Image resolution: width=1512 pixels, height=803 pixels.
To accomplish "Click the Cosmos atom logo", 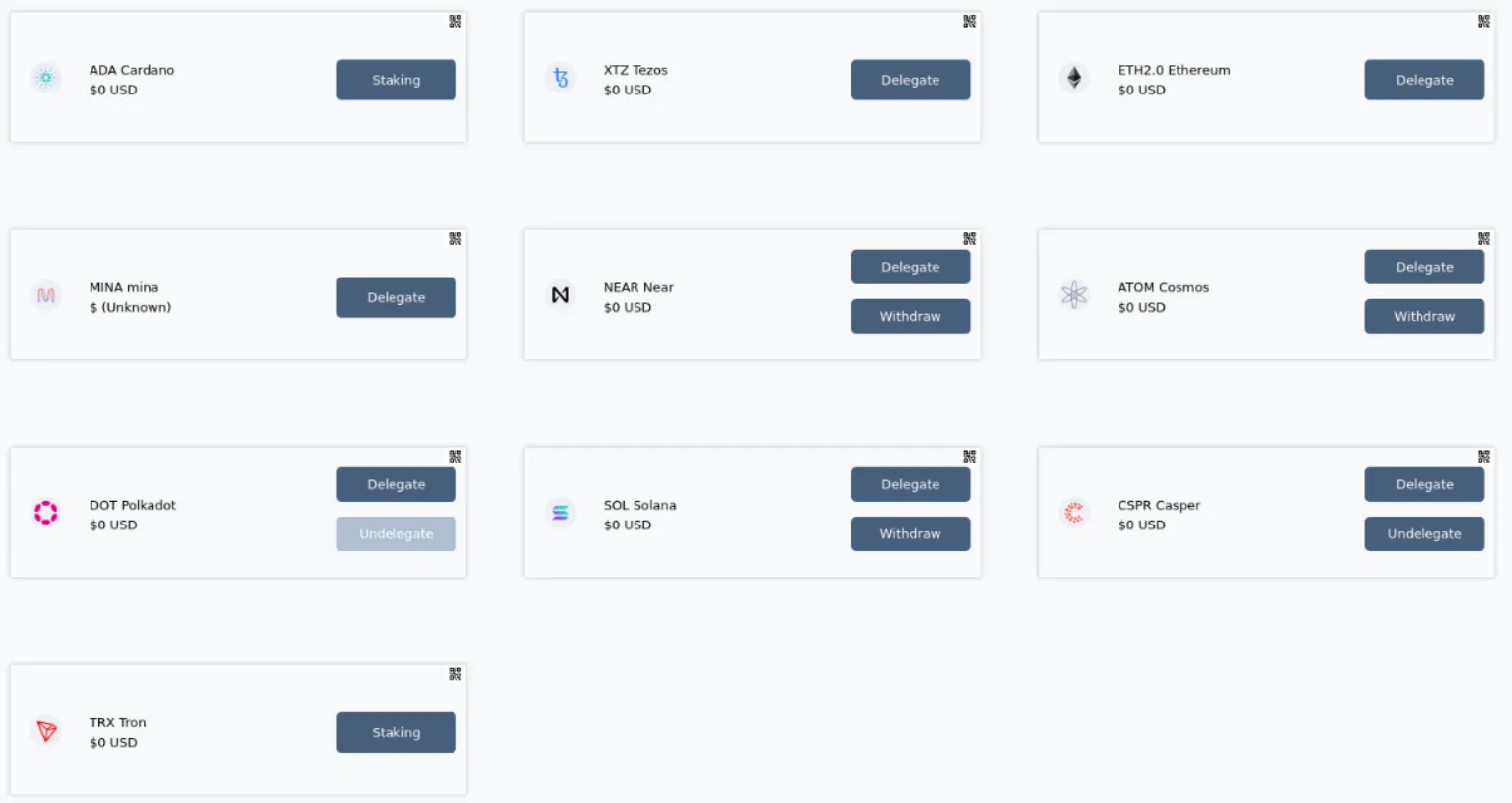I will click(x=1074, y=295).
